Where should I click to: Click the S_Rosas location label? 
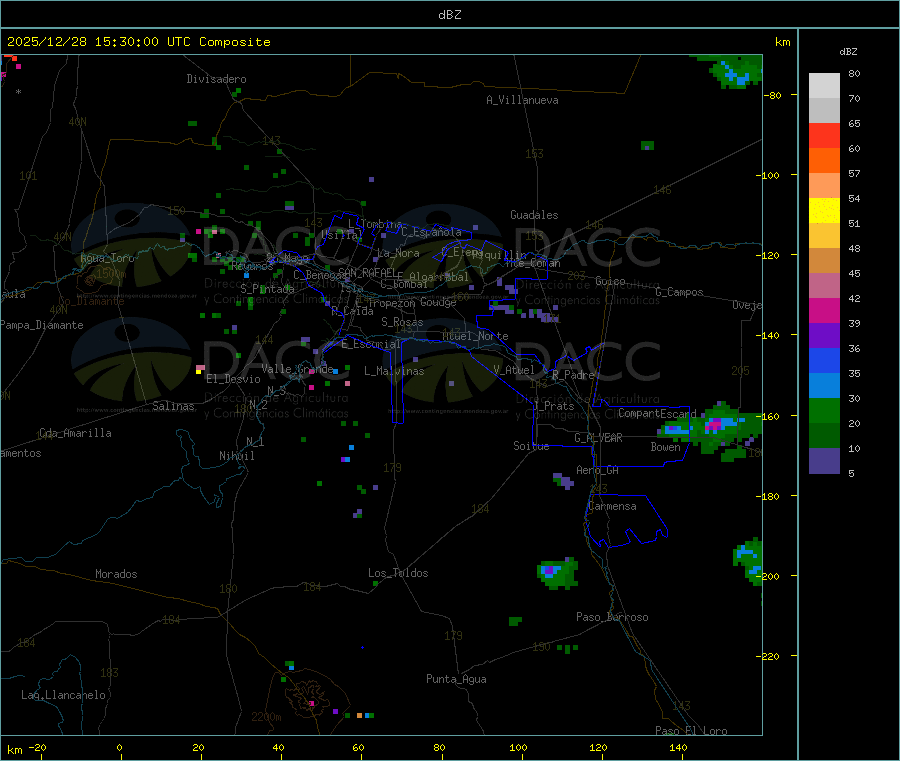pos(402,322)
